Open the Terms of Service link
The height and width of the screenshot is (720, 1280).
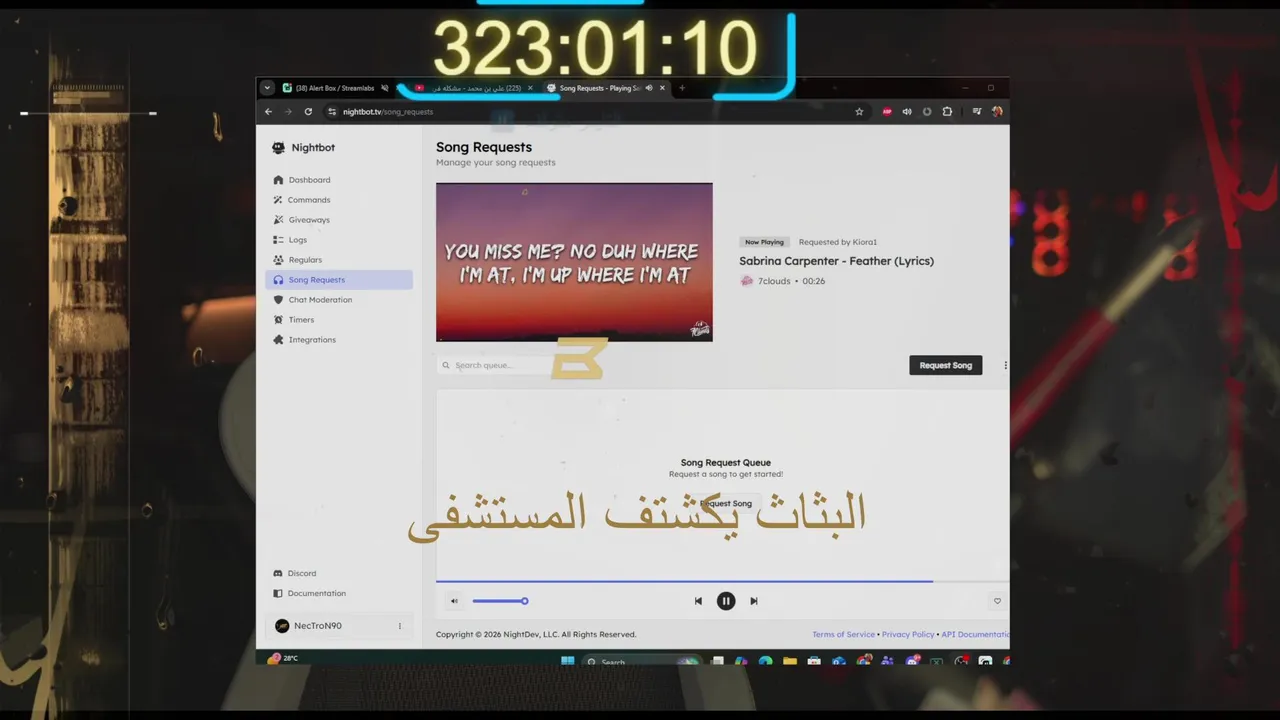[x=843, y=634]
